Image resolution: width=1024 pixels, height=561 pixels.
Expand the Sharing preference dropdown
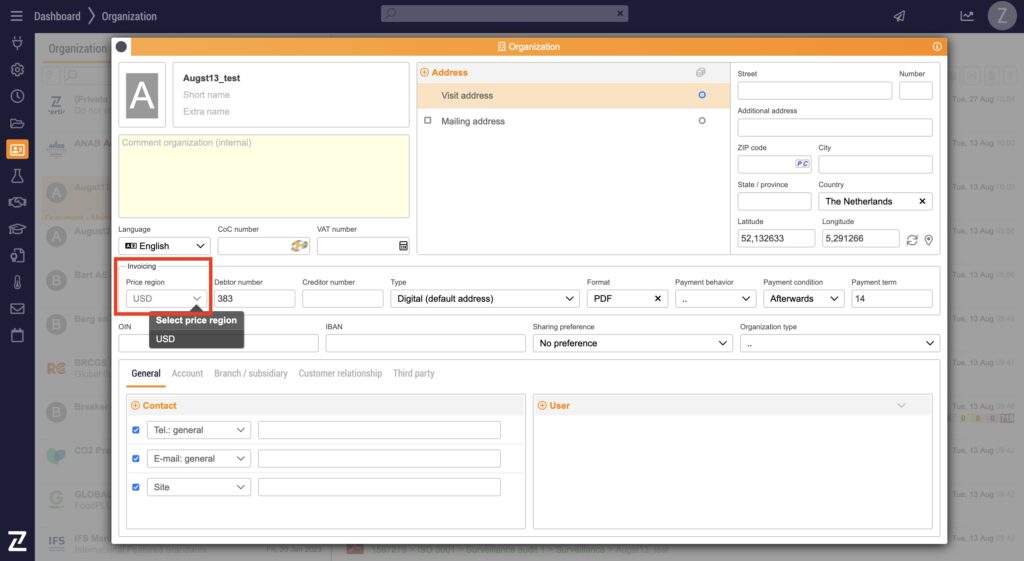(x=632, y=343)
